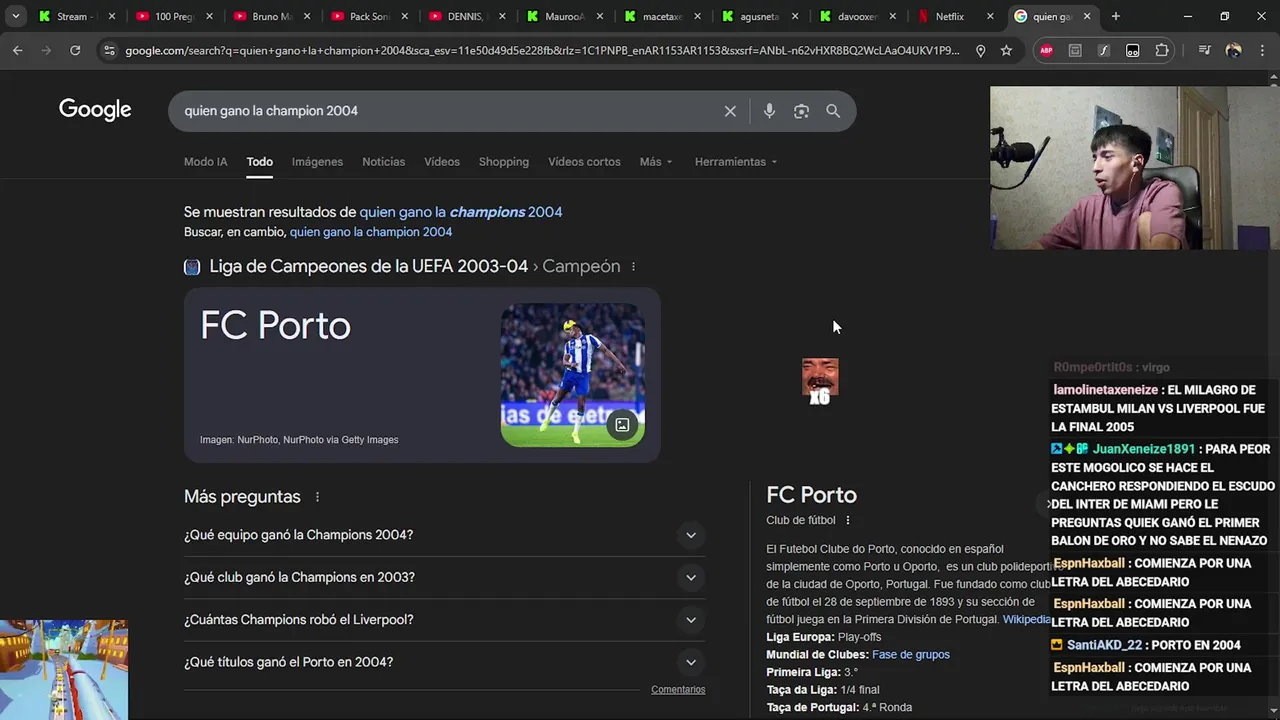
Task: Open Liga de Campeones de la UEFA 2003-04 link
Action: tap(369, 266)
